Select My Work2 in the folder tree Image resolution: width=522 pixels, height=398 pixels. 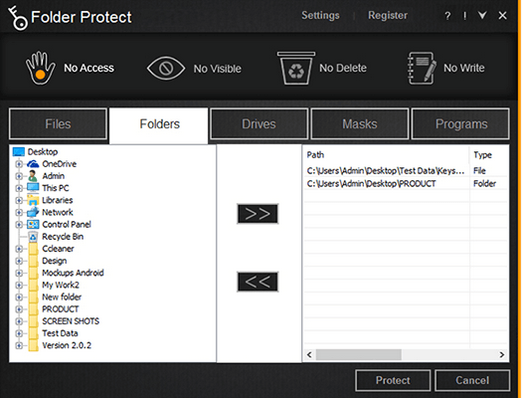(x=60, y=285)
